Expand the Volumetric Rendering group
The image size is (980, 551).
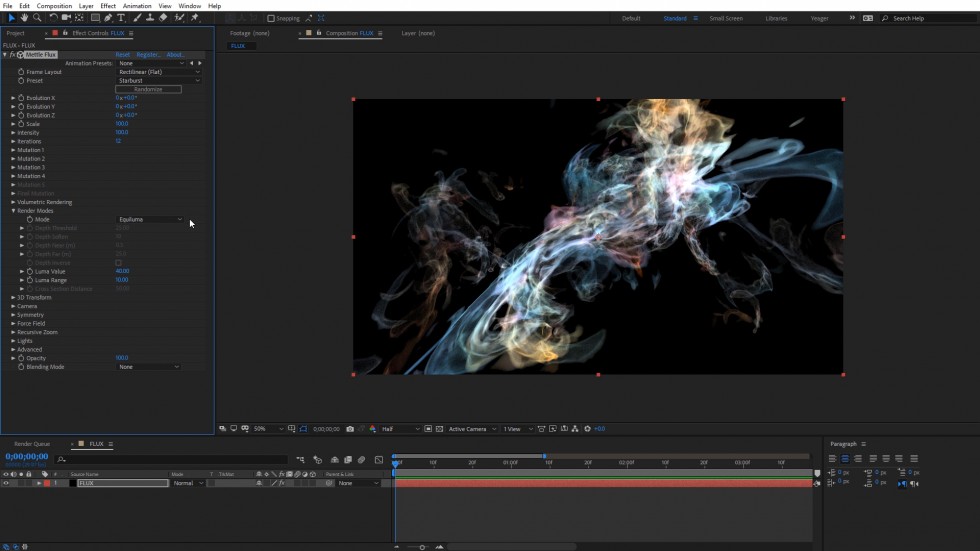coord(13,202)
